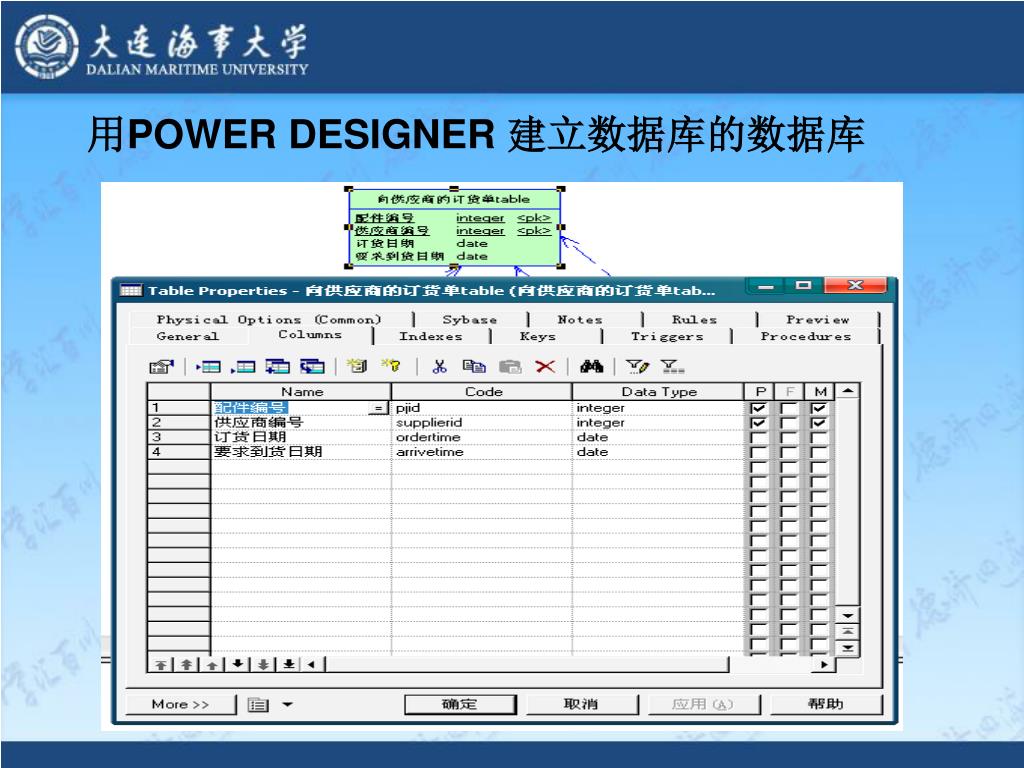
Task: Click the 'ordertime' code cell
Action: [x=482, y=437]
